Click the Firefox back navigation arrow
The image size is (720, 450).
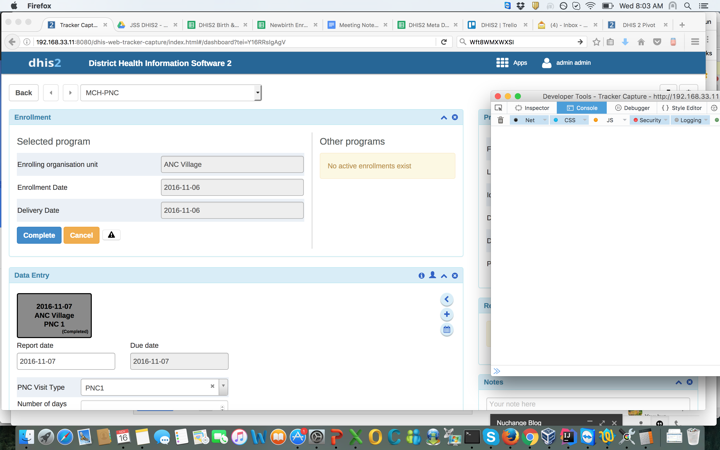pyautogui.click(x=12, y=42)
